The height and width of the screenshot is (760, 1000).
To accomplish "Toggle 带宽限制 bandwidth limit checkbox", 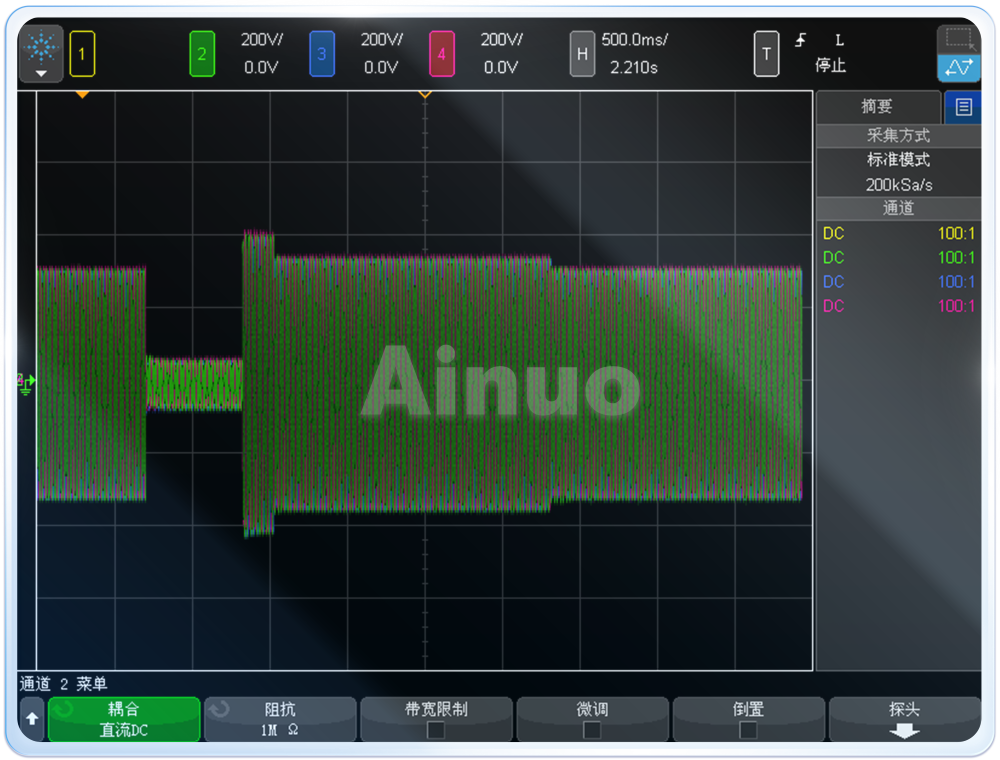I will (x=436, y=730).
